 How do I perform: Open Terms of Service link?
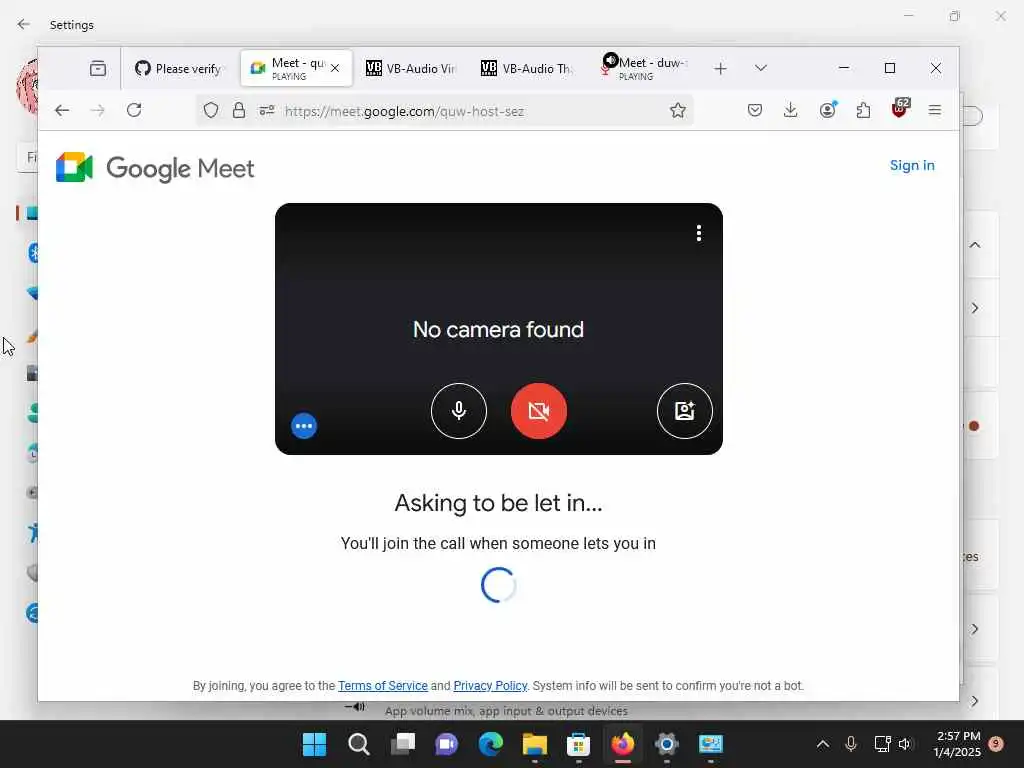[383, 686]
